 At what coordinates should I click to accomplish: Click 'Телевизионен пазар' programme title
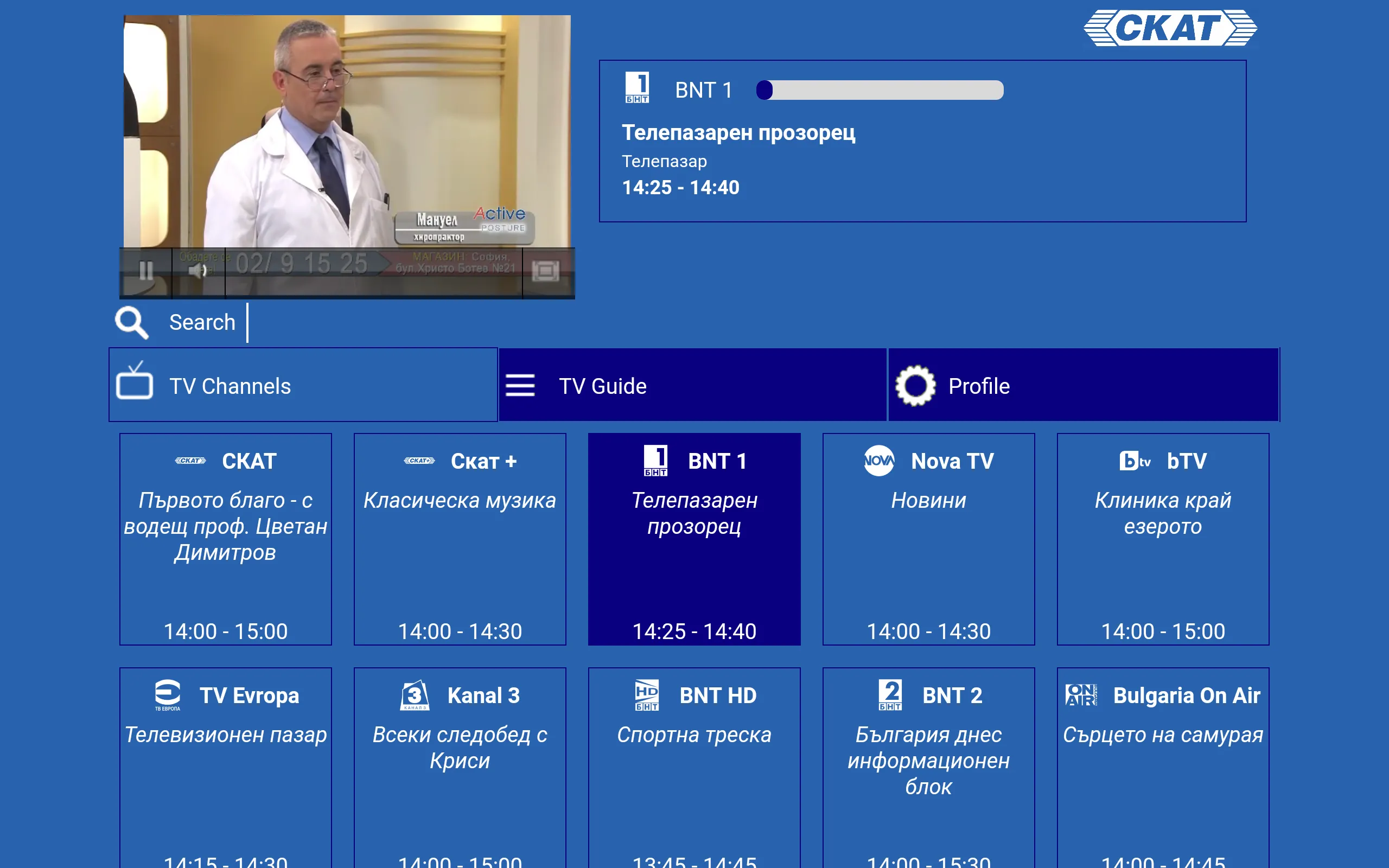226,735
